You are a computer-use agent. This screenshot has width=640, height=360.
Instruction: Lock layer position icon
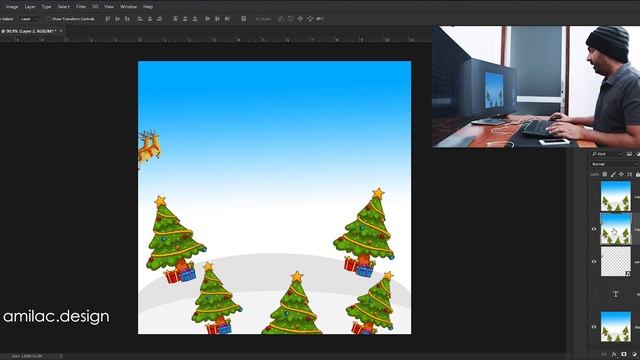point(621,174)
